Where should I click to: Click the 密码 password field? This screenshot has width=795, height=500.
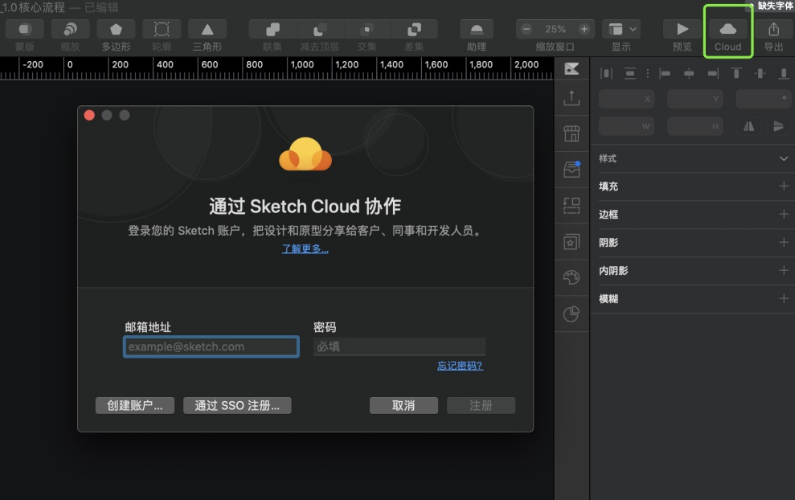pos(400,347)
